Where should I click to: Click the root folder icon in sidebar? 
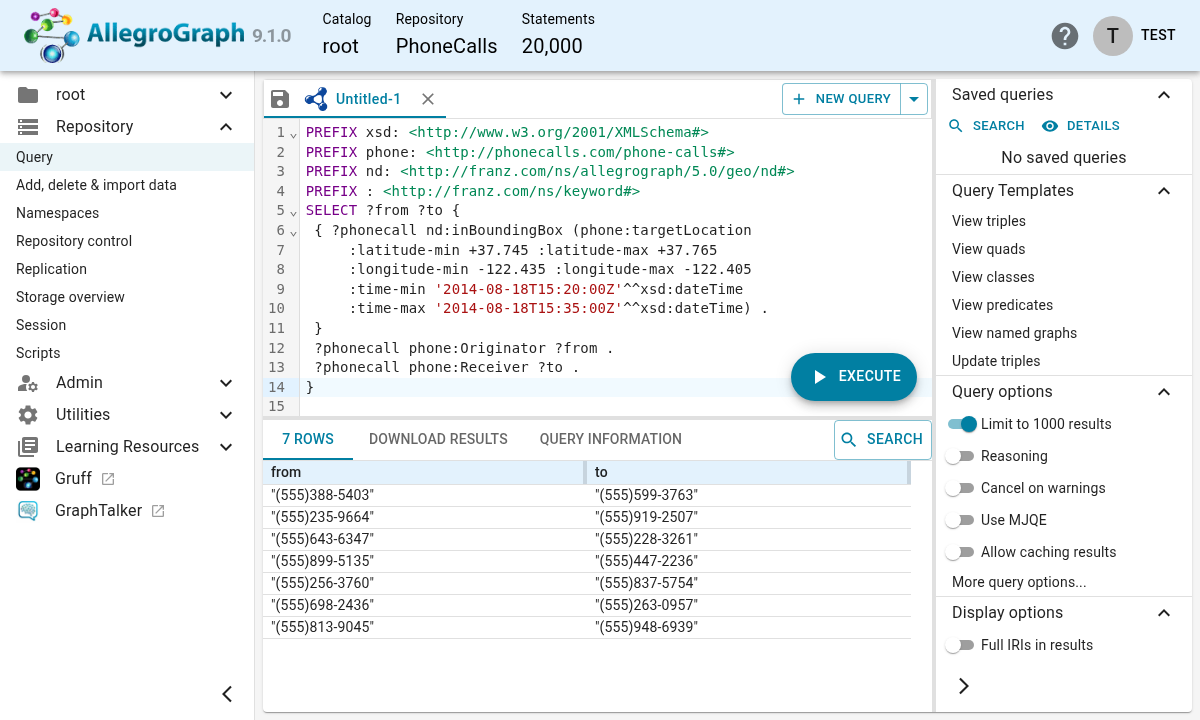pyautogui.click(x=28, y=95)
